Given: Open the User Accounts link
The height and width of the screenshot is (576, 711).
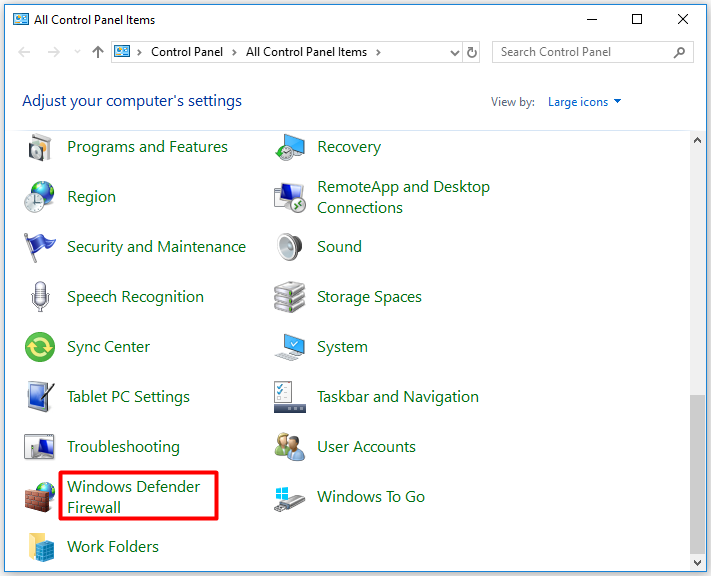Looking at the screenshot, I should [366, 447].
